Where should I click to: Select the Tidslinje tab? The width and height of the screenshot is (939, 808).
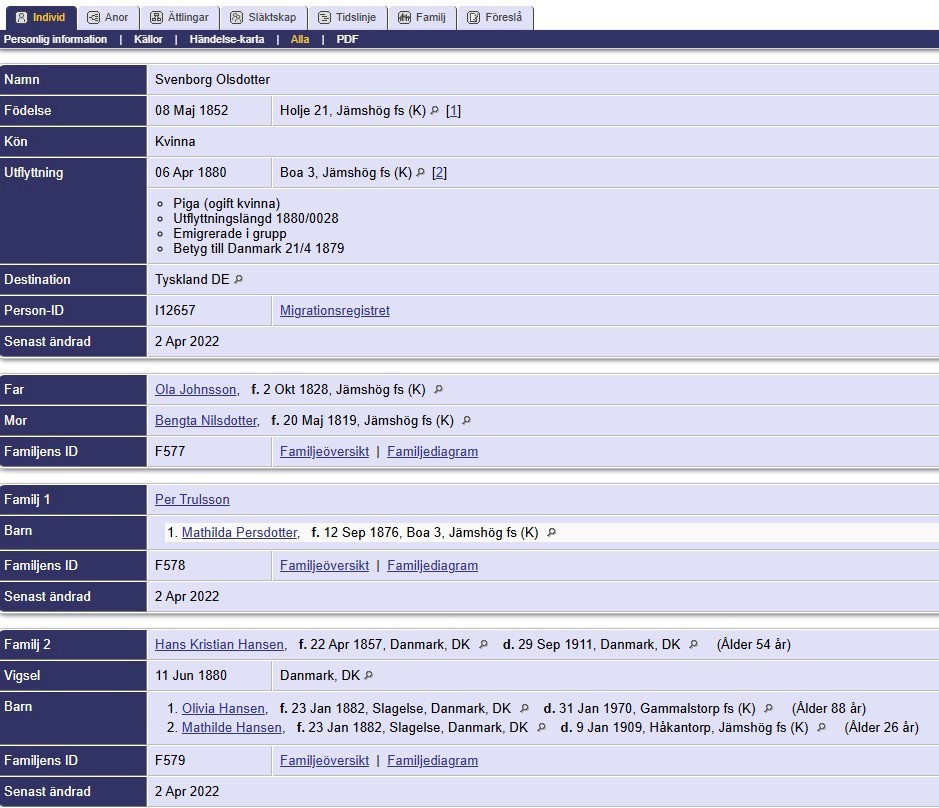[x=347, y=17]
